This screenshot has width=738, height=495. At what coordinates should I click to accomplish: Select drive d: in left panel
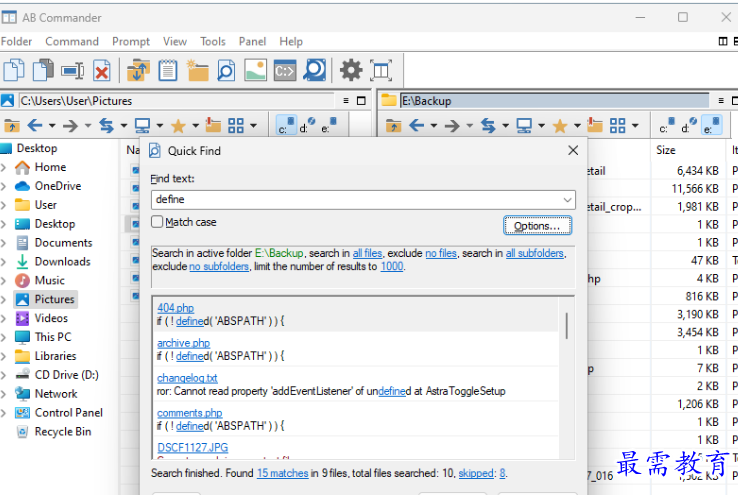[x=307, y=126]
